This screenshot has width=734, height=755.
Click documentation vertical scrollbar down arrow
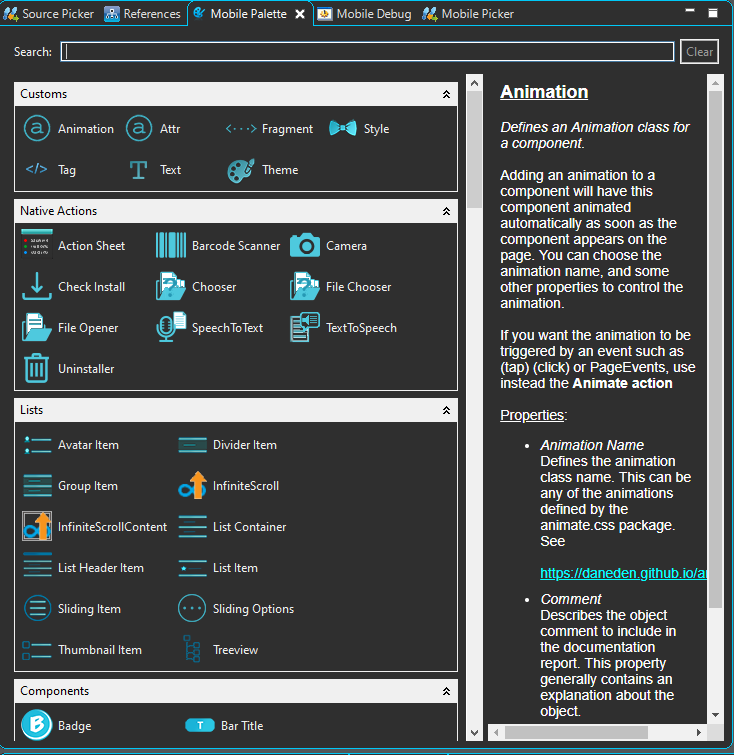[x=715, y=715]
